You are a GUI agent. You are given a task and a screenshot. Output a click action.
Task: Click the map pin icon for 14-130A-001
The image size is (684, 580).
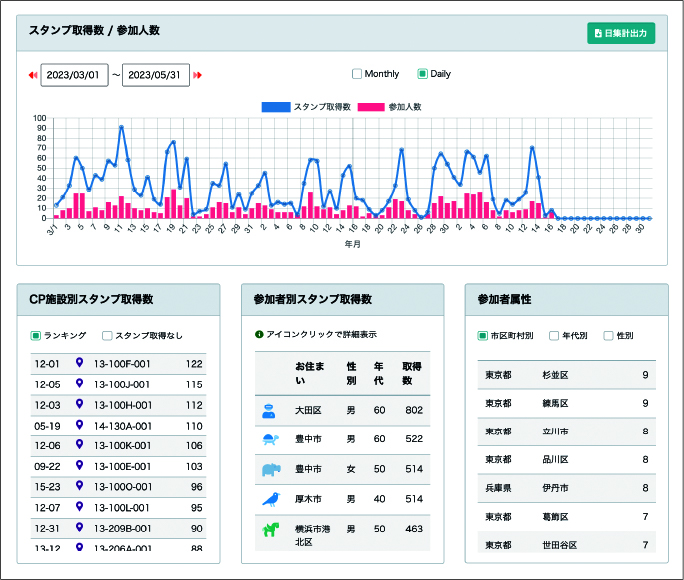80,425
